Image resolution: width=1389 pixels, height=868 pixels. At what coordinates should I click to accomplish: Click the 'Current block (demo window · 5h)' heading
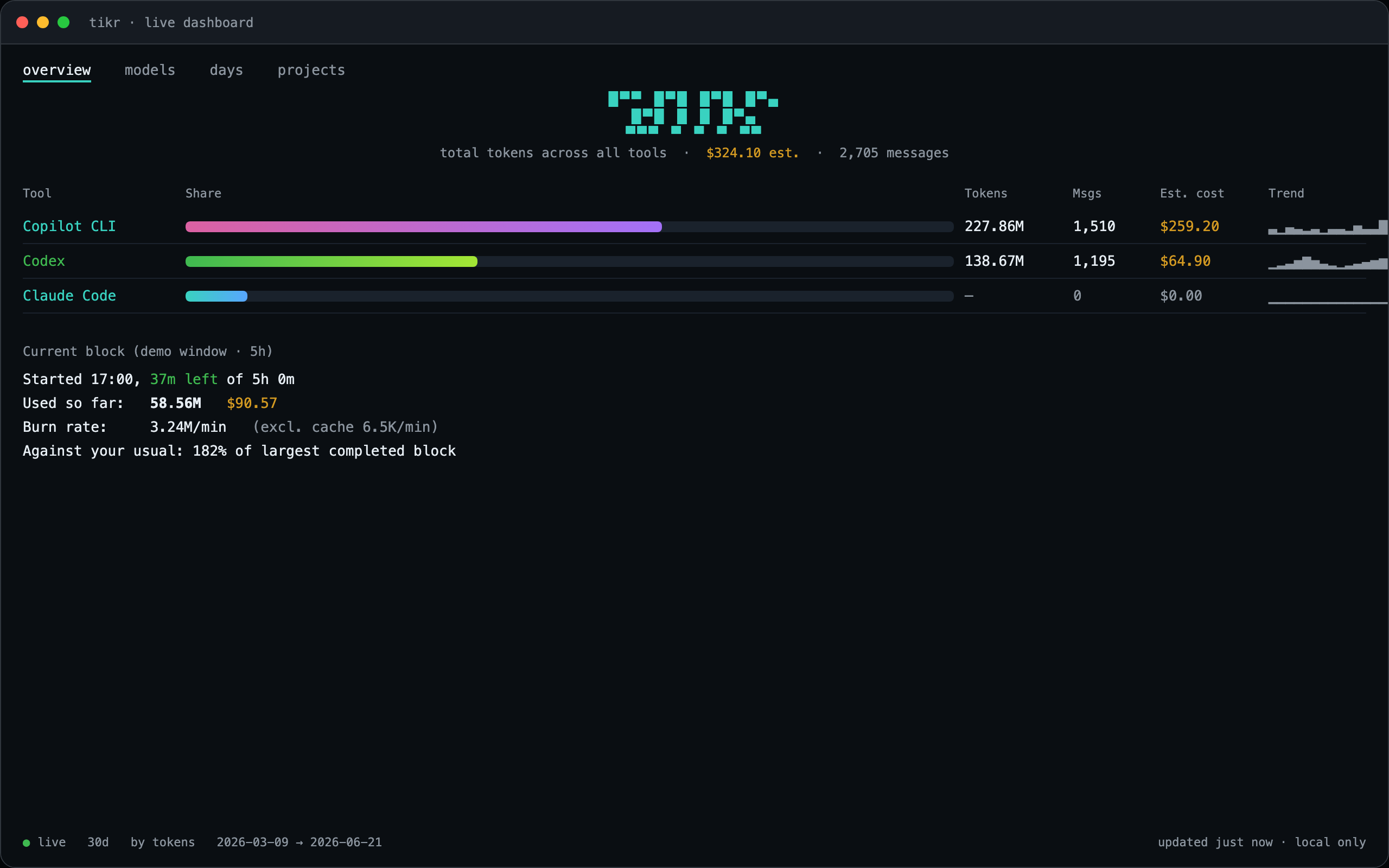(148, 352)
